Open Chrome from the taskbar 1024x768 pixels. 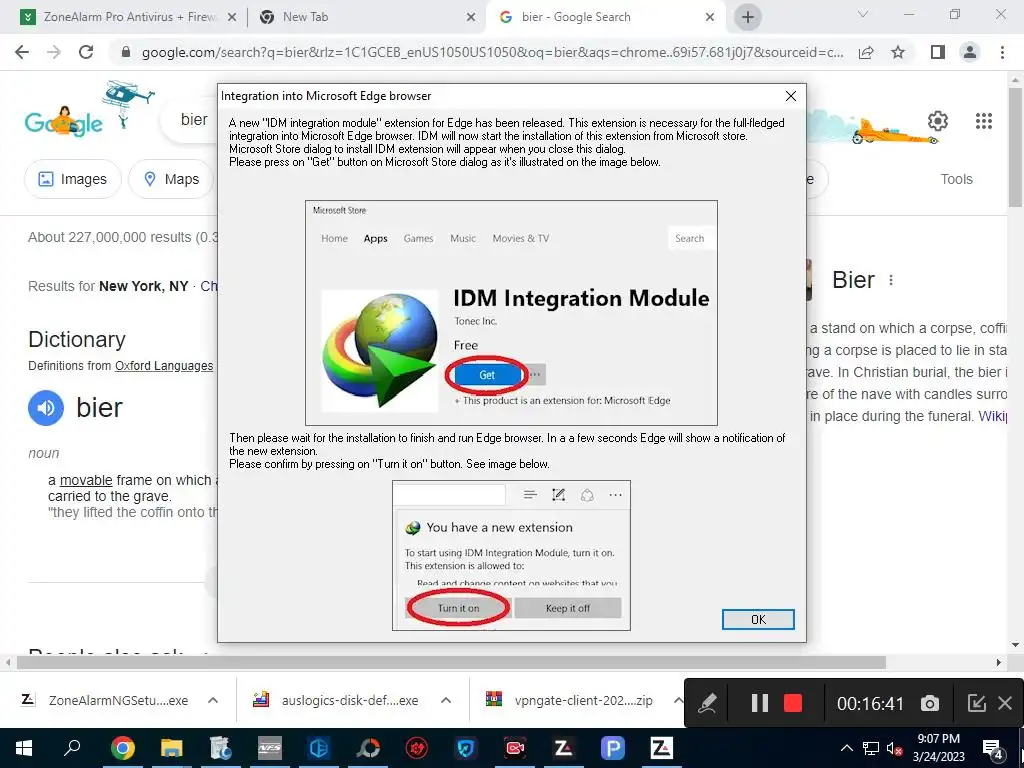[x=122, y=748]
